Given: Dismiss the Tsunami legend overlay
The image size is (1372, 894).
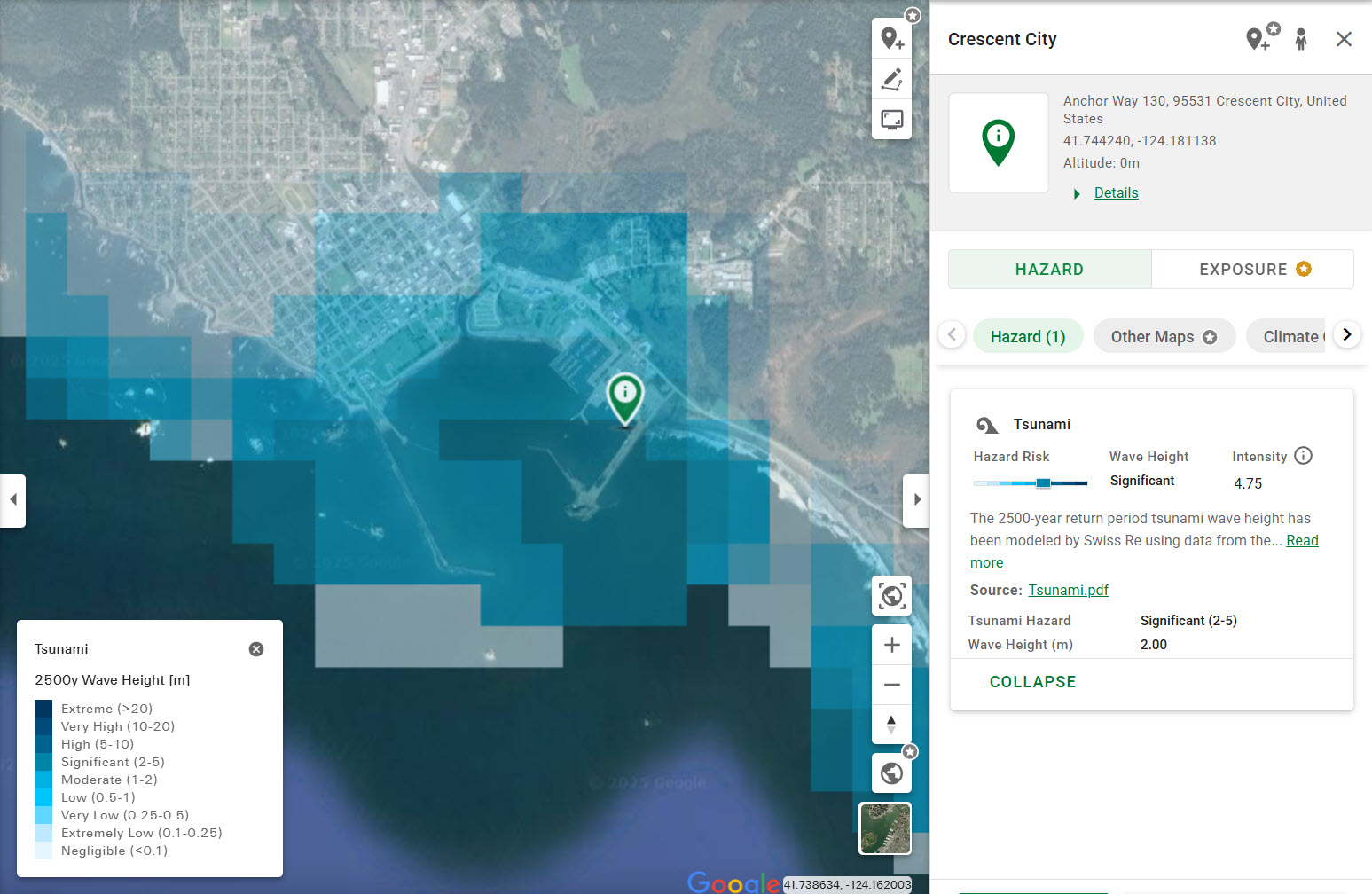Looking at the screenshot, I should (256, 648).
